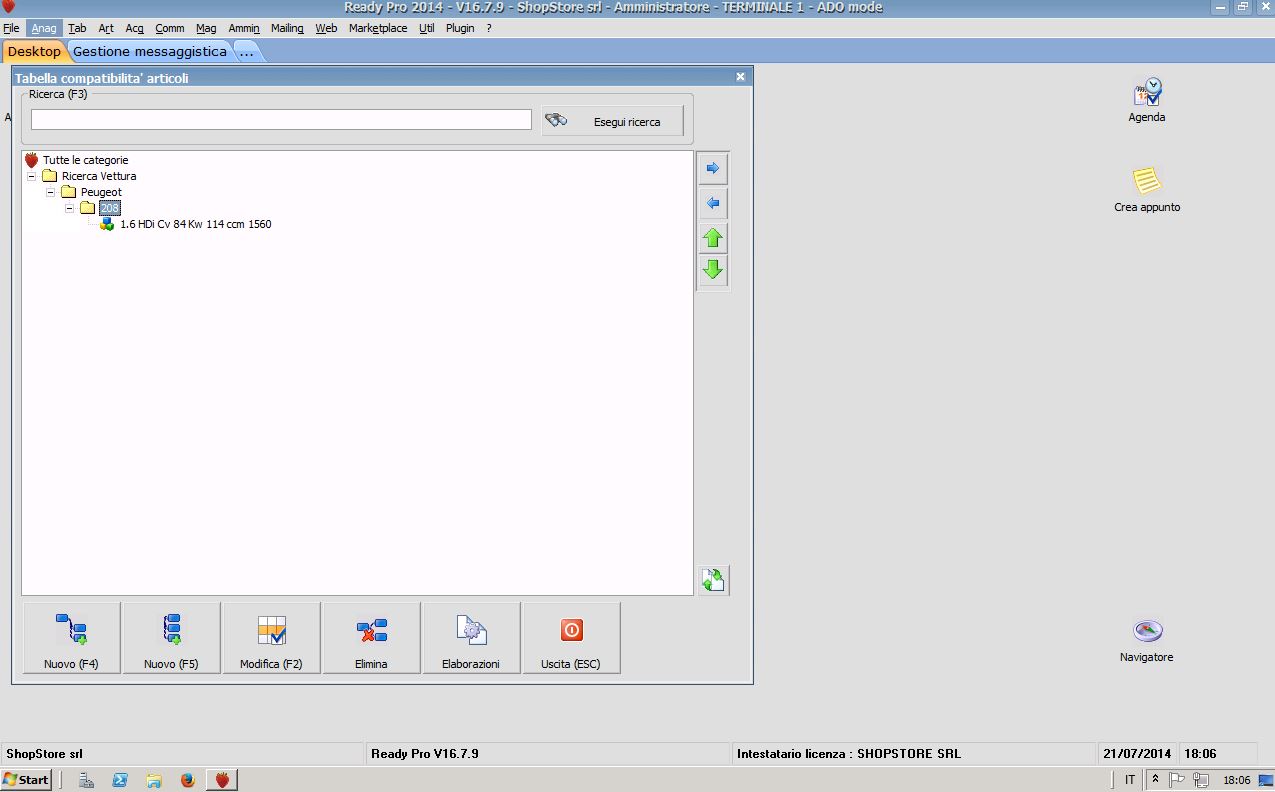The image size is (1275, 792).
Task: Open the Web menu
Action: [x=326, y=28]
